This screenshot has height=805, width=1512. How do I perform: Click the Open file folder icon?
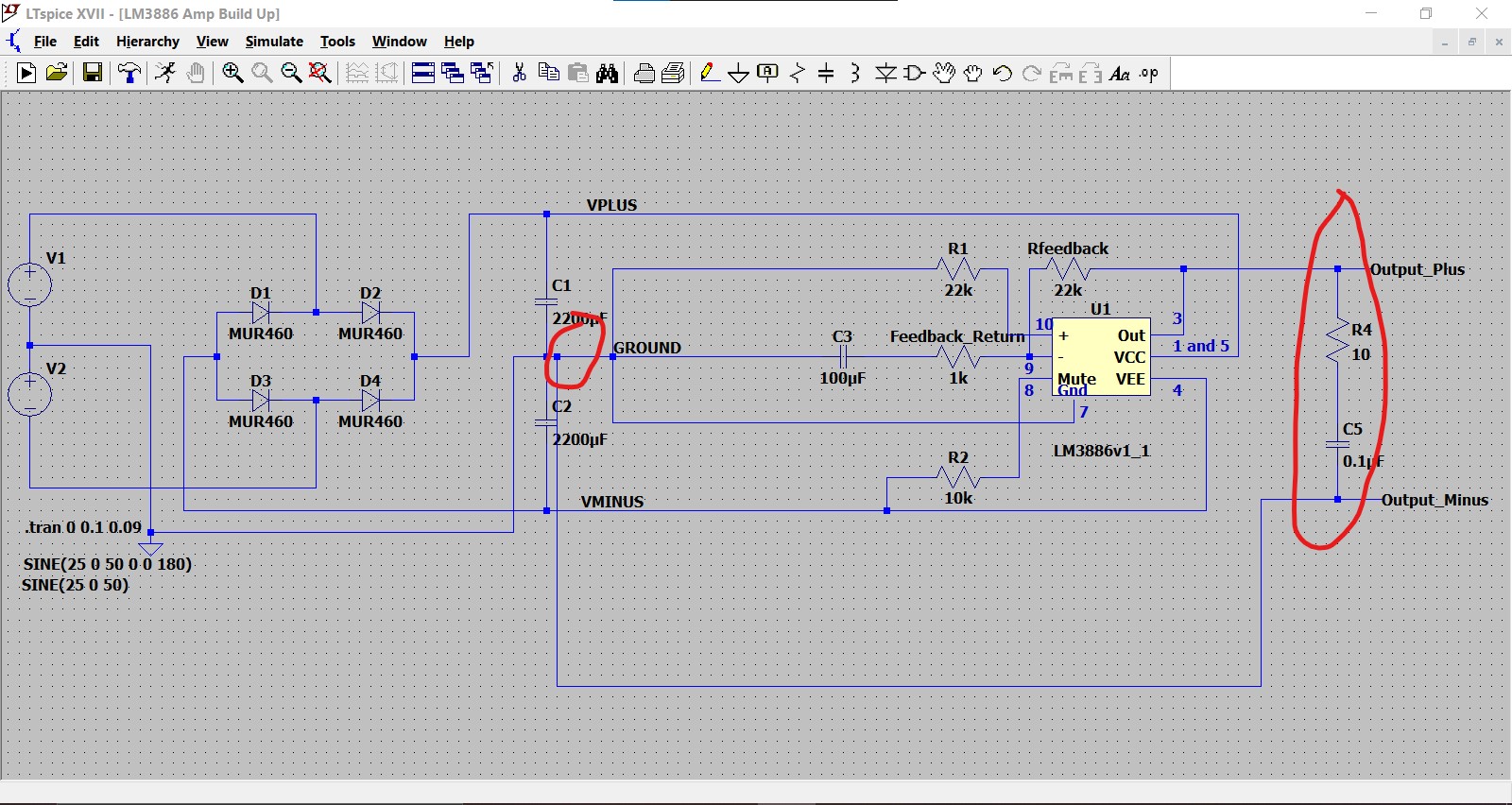coord(57,73)
